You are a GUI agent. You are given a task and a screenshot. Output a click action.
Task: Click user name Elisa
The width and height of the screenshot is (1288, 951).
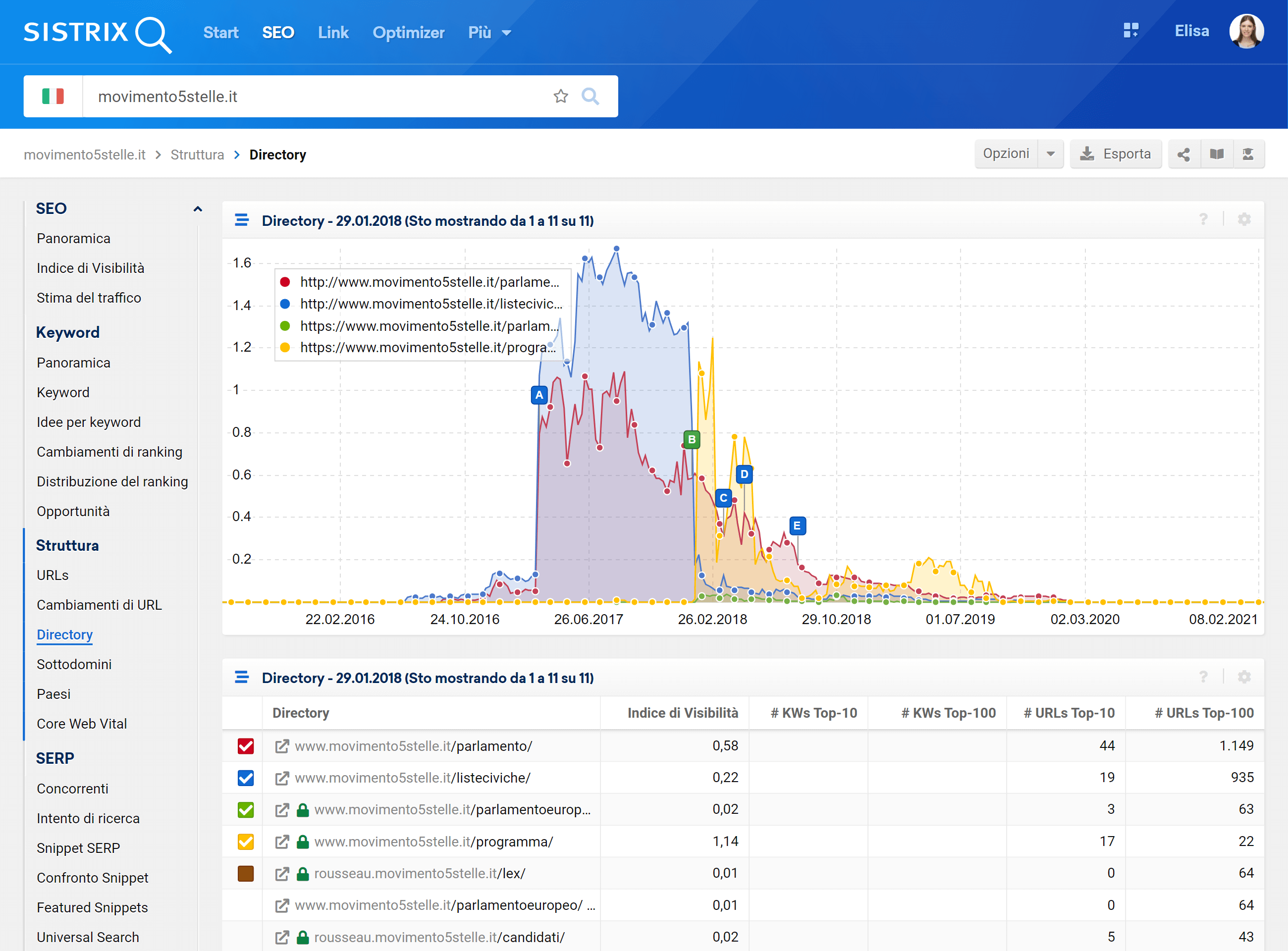pyautogui.click(x=1191, y=31)
